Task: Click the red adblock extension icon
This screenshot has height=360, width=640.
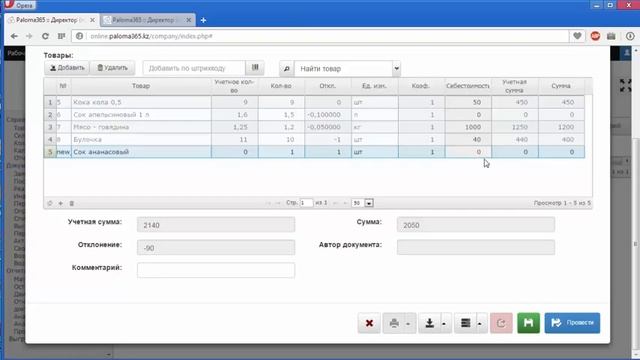Action: pos(595,36)
